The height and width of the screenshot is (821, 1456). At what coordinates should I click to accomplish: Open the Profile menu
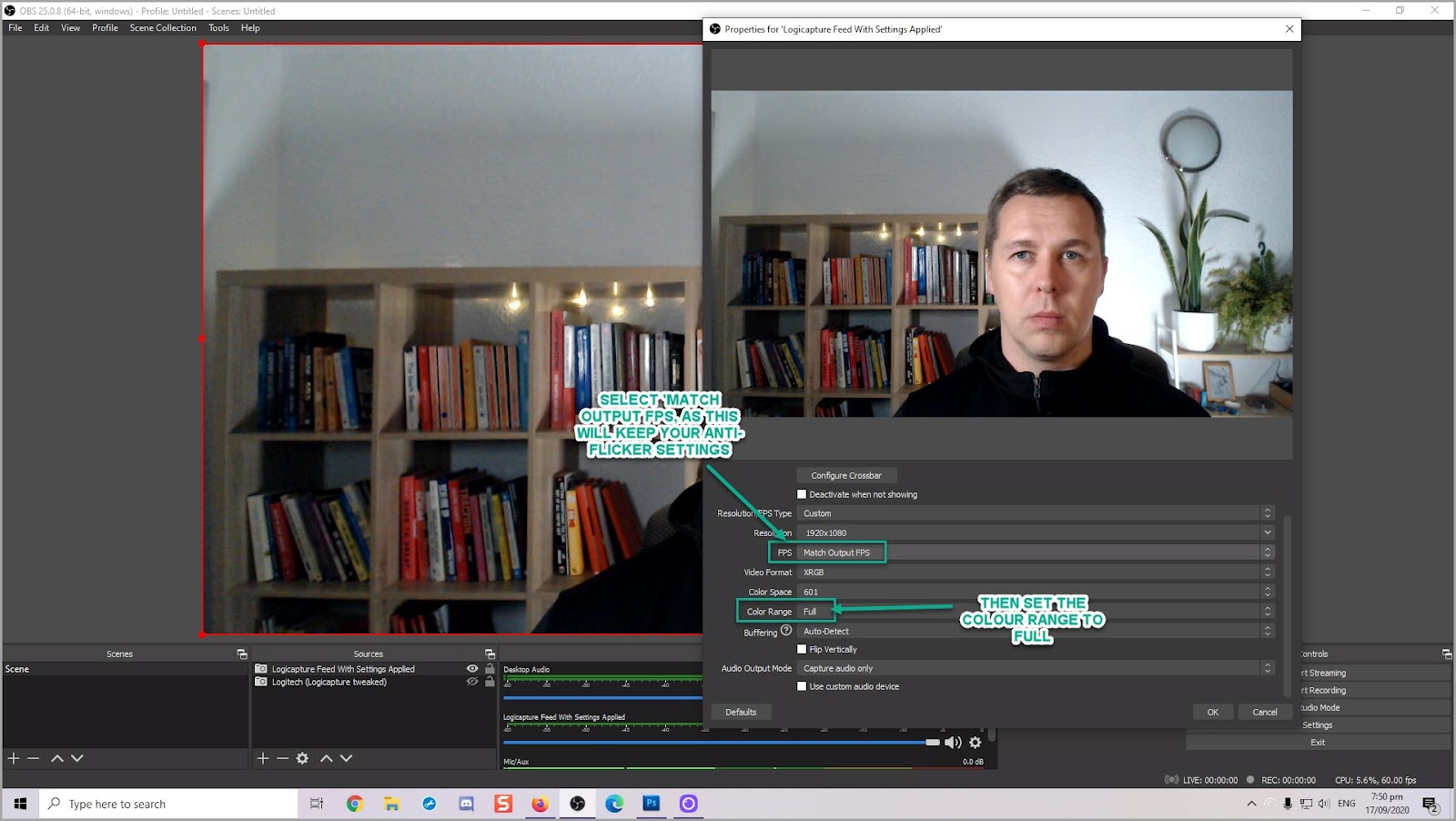106,28
